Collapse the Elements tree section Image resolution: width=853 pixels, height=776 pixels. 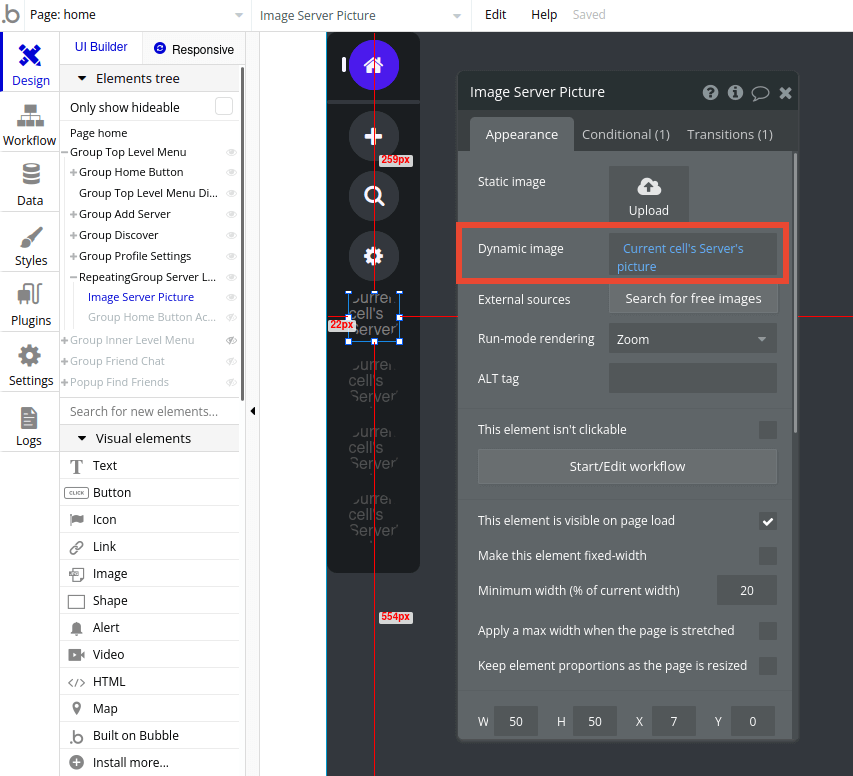(81, 78)
